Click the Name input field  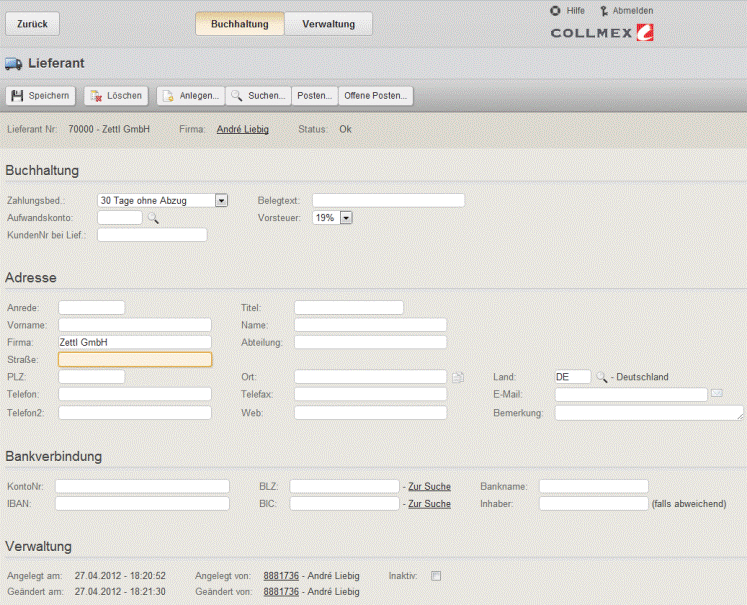point(371,325)
